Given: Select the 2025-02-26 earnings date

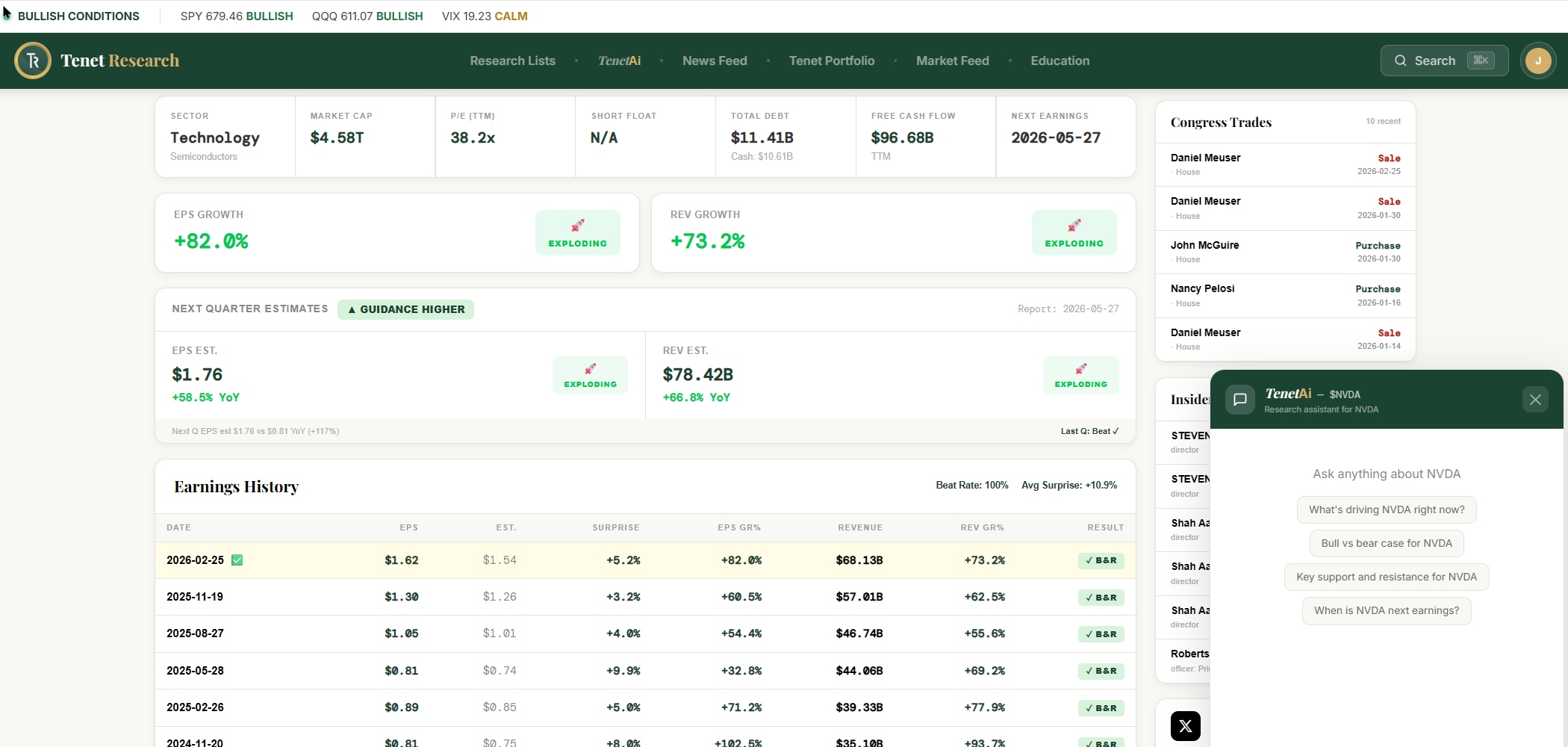Looking at the screenshot, I should (195, 707).
